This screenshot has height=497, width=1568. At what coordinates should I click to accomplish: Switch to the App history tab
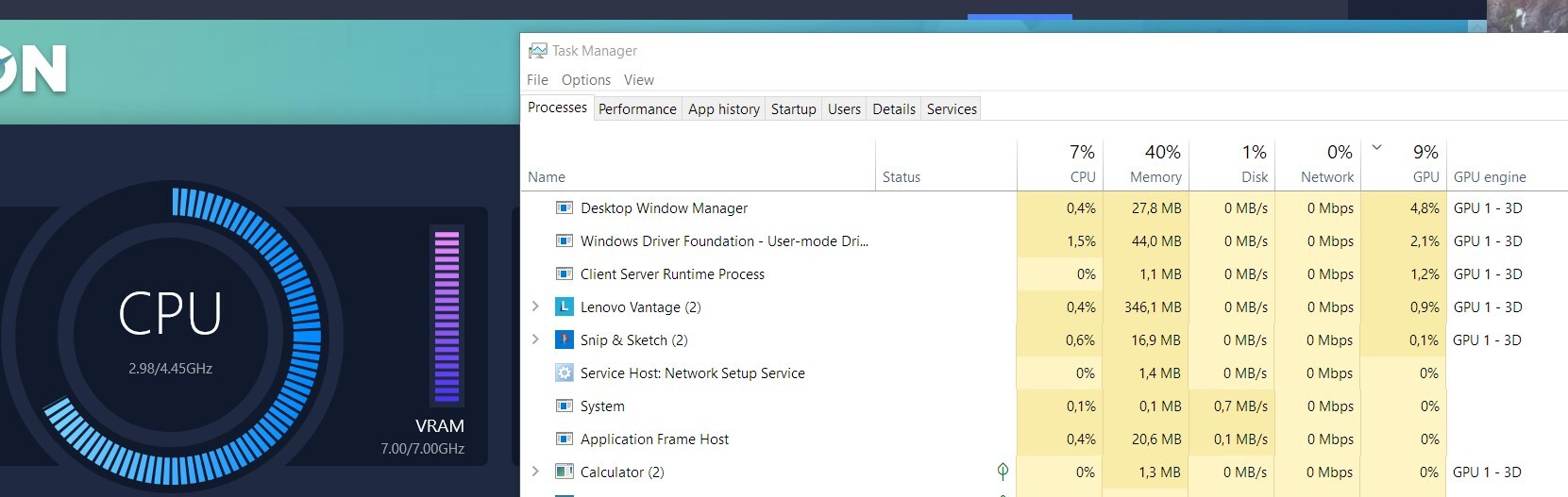tap(724, 109)
